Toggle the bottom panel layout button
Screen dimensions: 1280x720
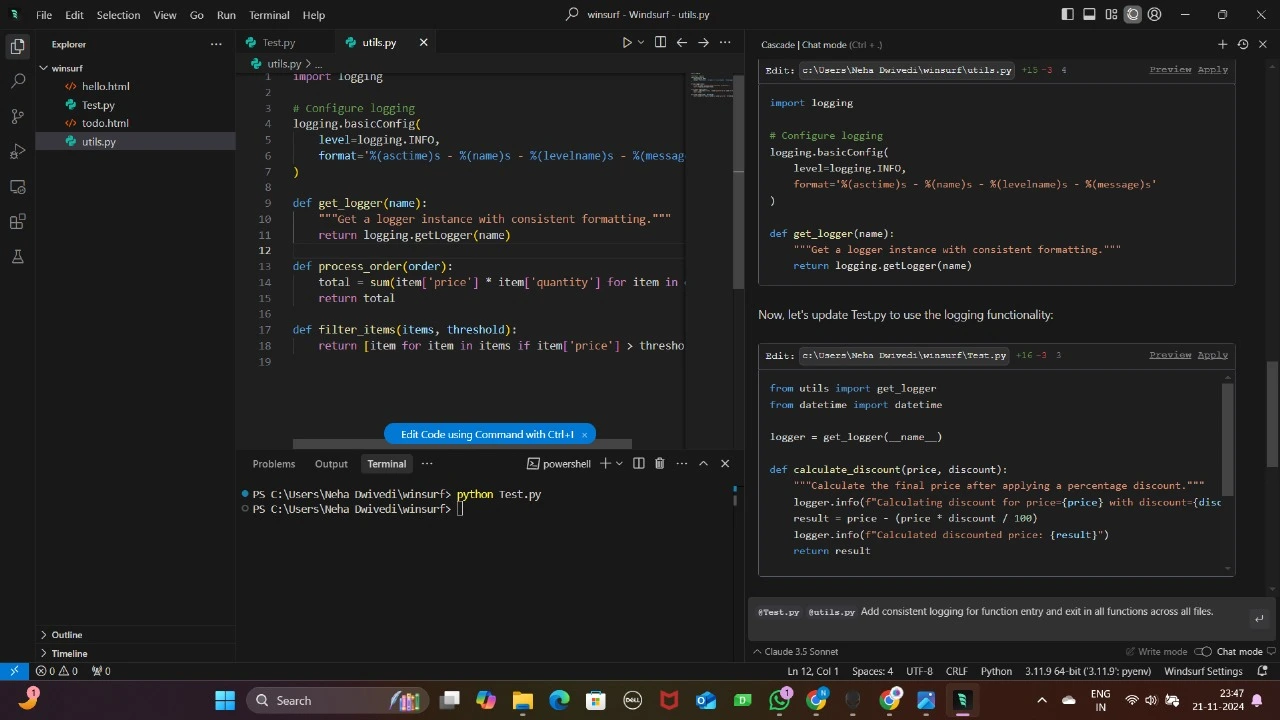click(x=1089, y=15)
